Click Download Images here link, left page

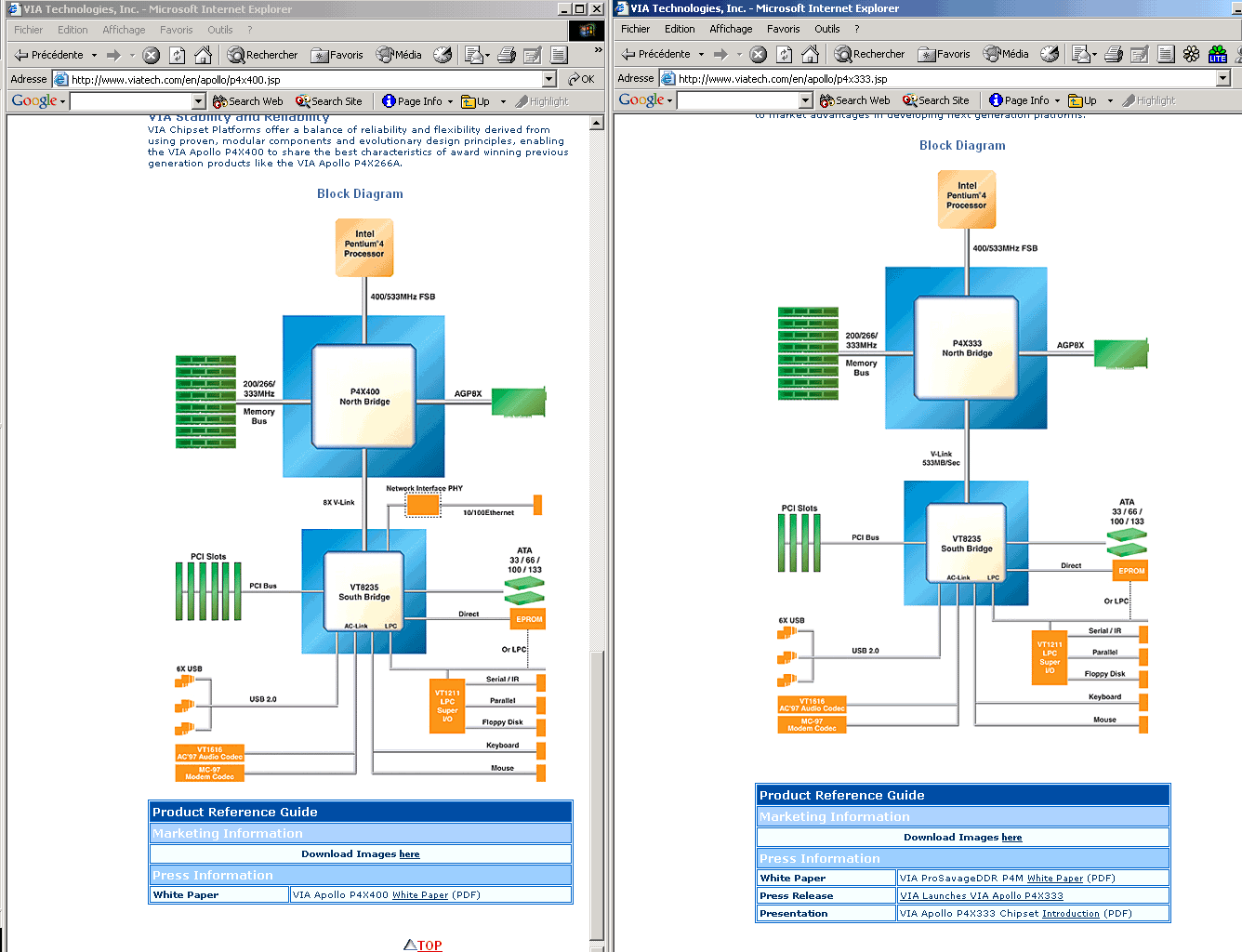(409, 854)
